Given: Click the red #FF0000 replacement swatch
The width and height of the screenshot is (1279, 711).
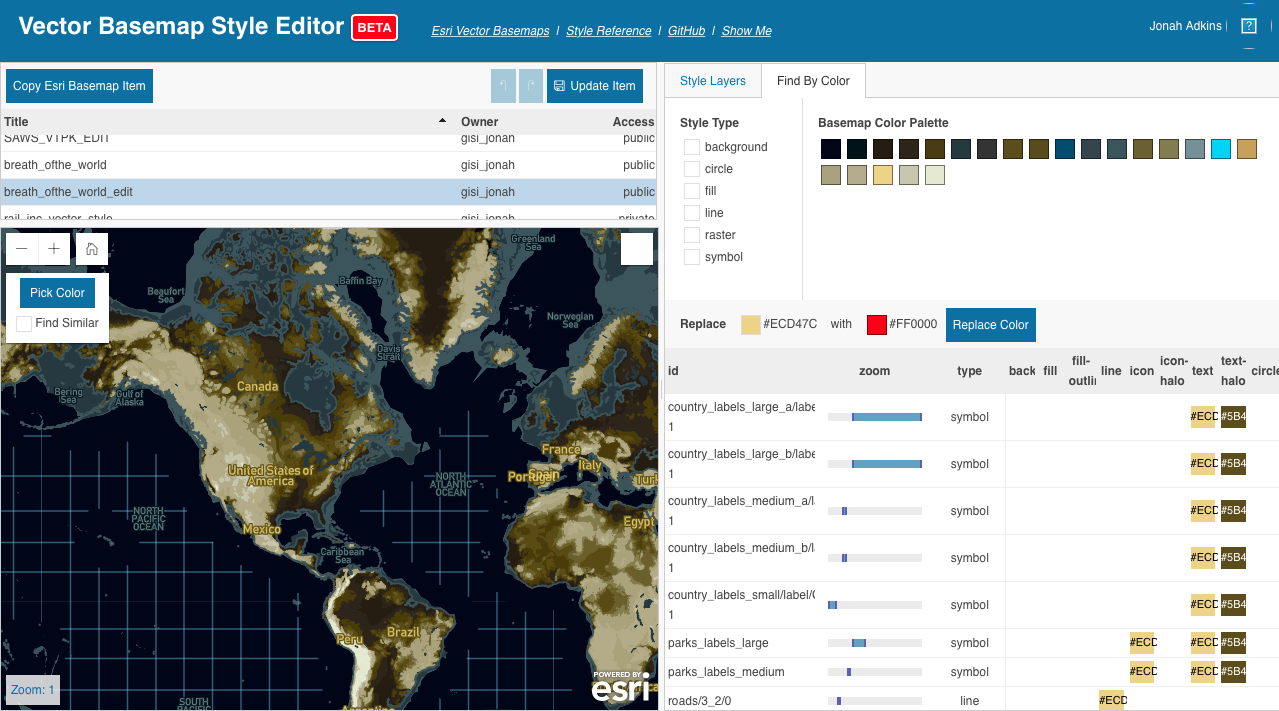Looking at the screenshot, I should 877,325.
